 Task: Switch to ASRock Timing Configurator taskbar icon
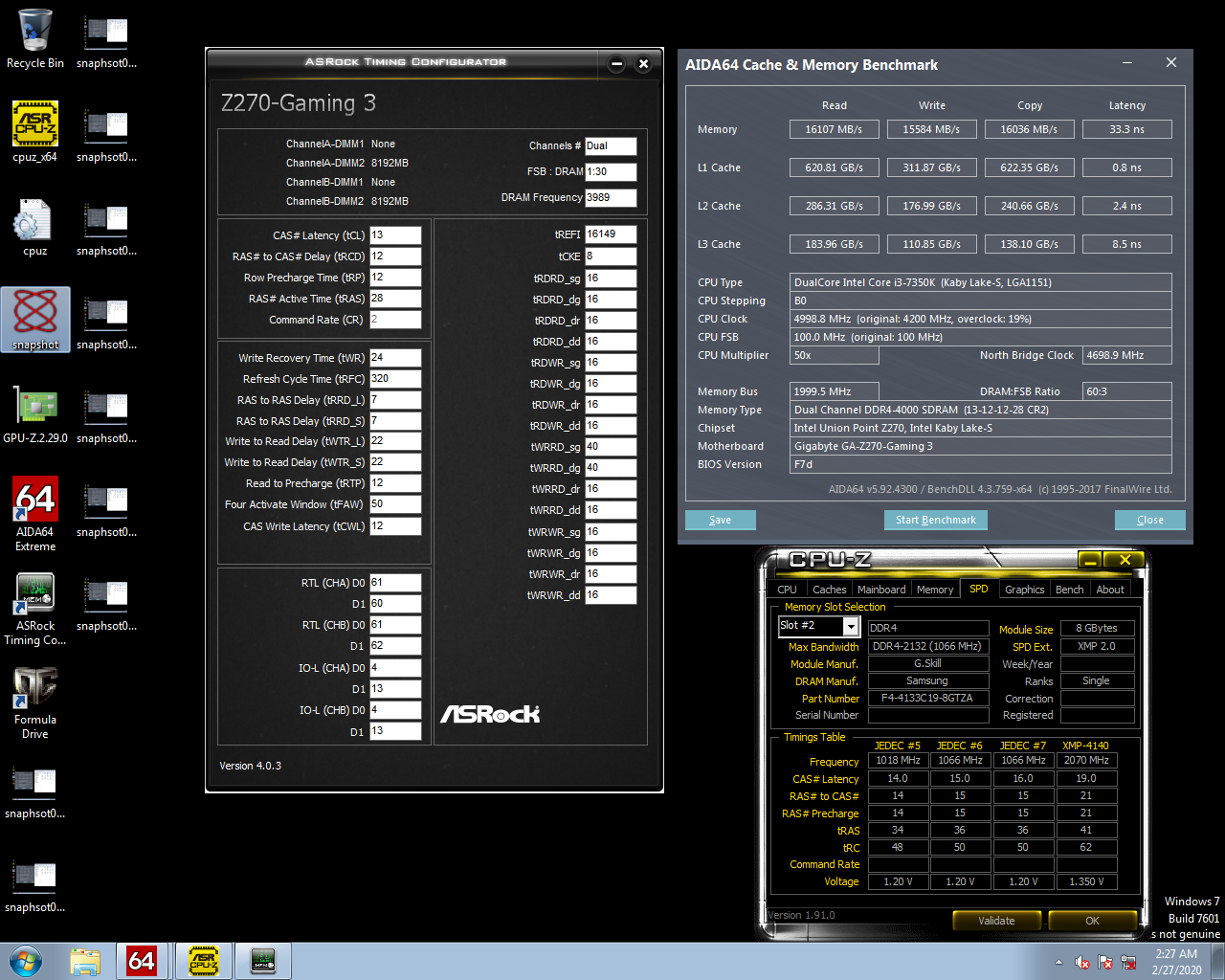[263, 961]
